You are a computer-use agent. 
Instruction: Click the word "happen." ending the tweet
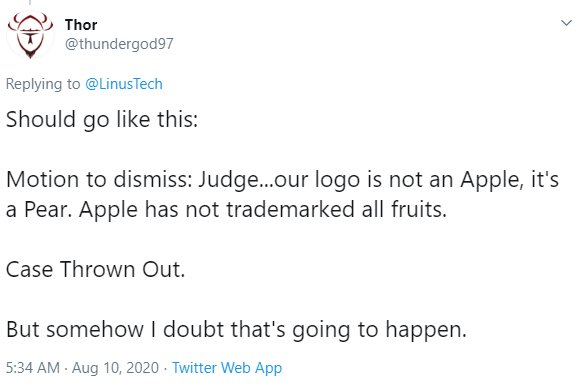(426, 330)
